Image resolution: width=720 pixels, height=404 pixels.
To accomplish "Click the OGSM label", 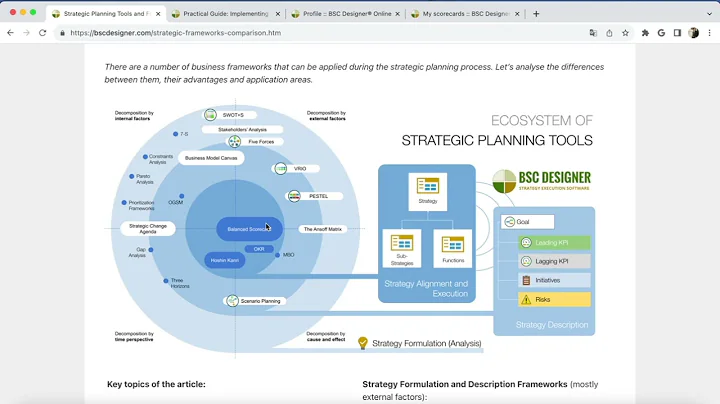I will (x=175, y=202).
